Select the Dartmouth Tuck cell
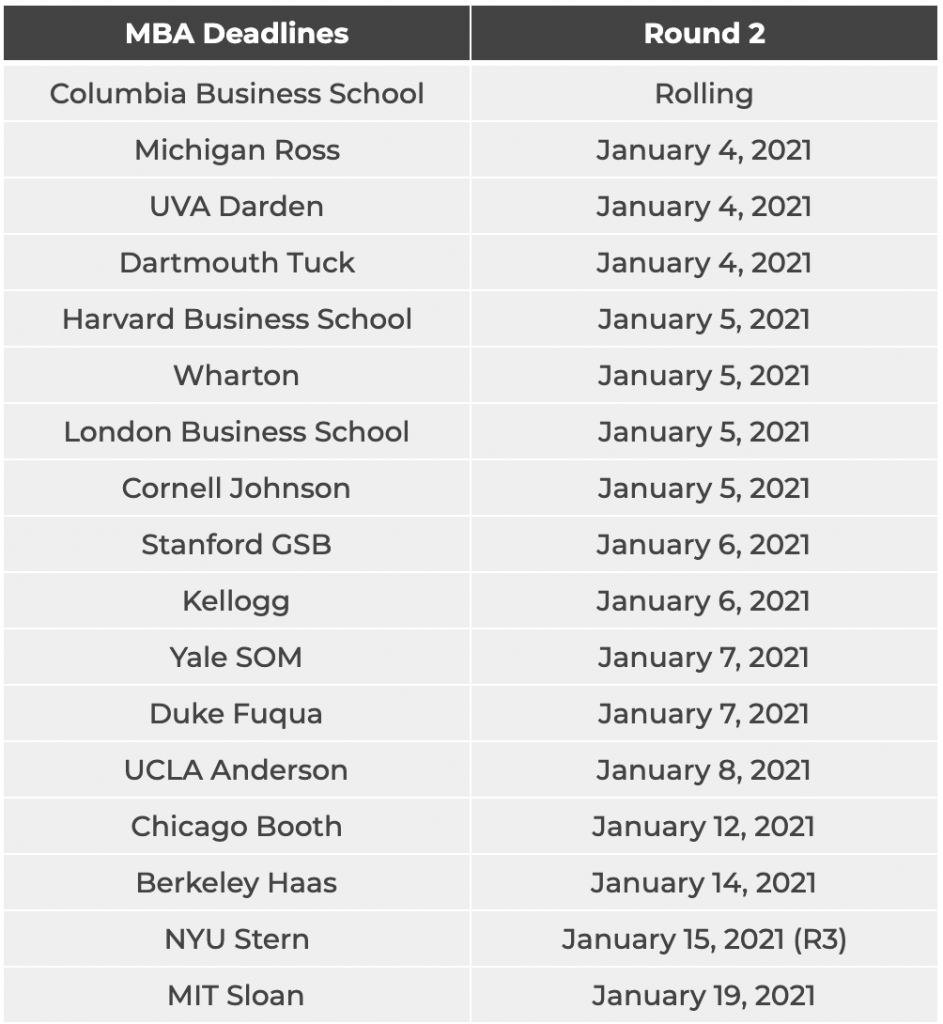 click(237, 263)
